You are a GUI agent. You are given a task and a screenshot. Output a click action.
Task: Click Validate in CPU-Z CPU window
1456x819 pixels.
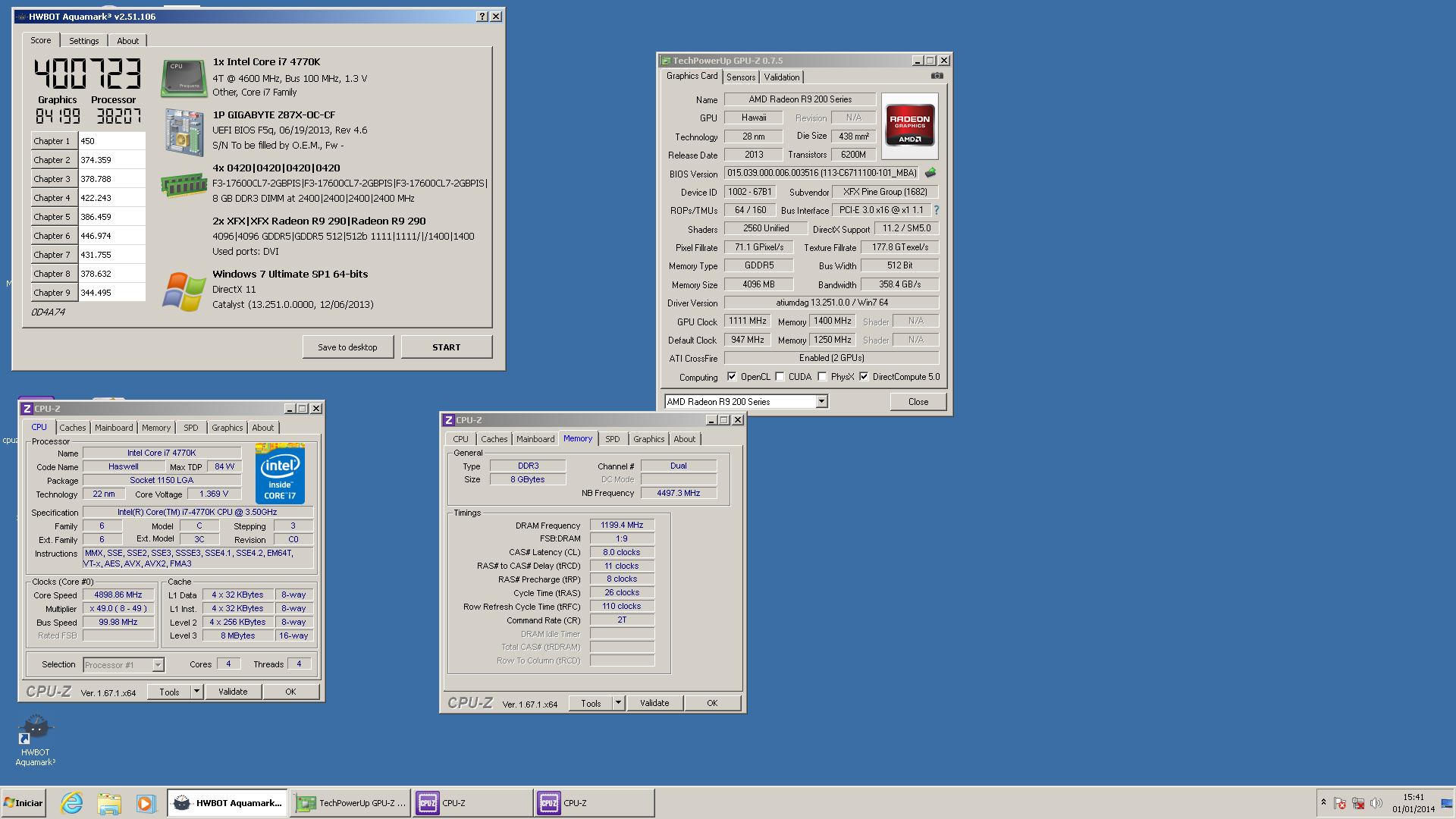(x=233, y=692)
